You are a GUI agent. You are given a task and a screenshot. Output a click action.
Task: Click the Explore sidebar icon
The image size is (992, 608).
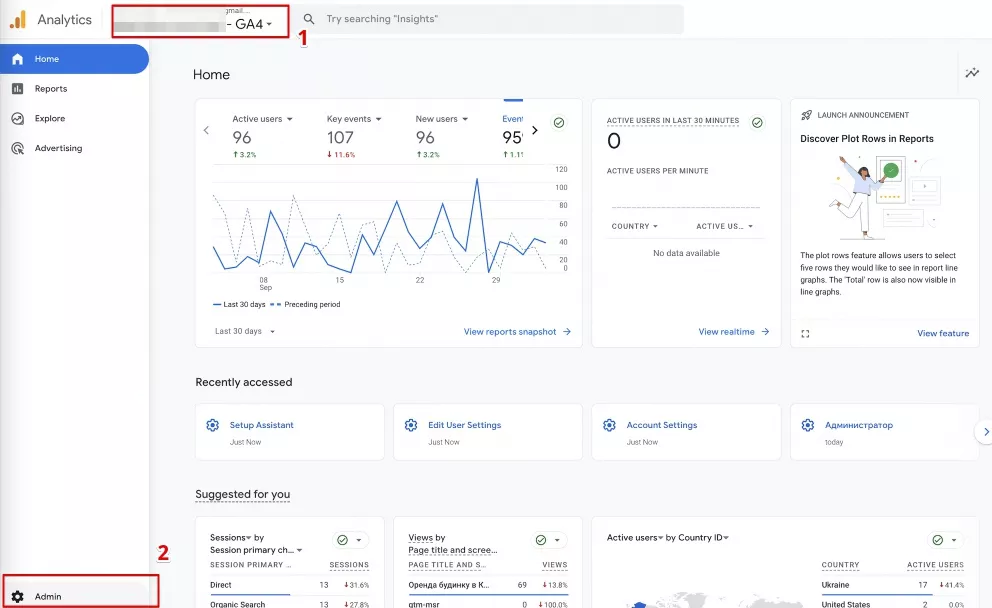point(18,118)
